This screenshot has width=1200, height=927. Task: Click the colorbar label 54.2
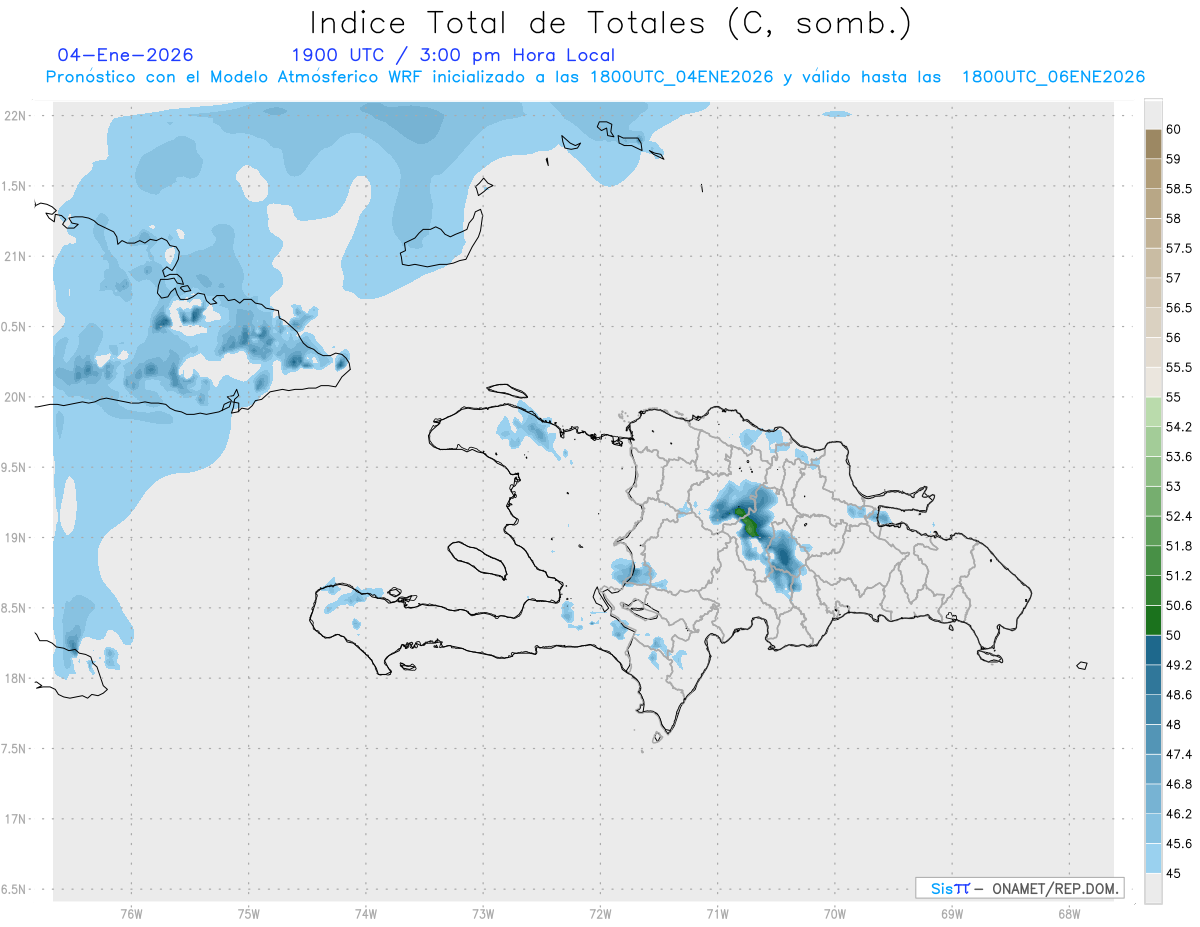(1178, 427)
